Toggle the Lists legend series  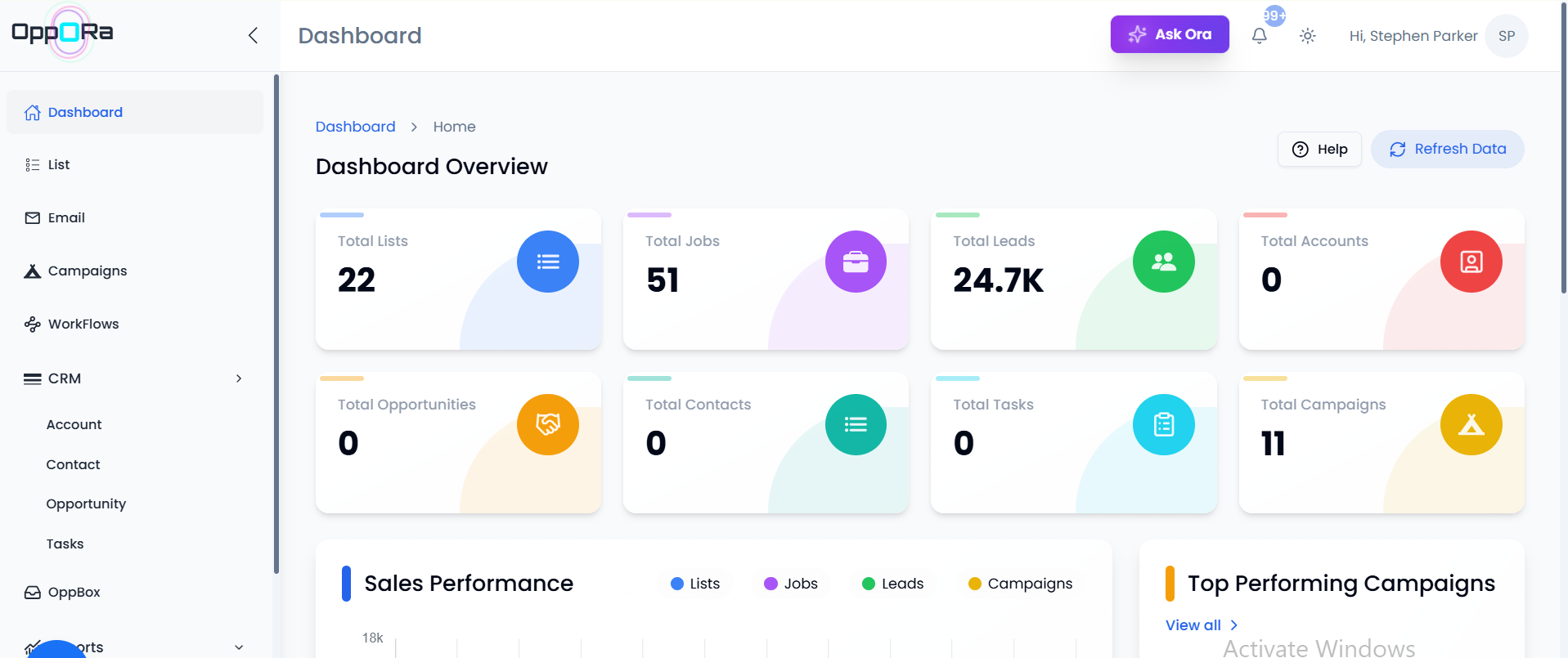695,584
